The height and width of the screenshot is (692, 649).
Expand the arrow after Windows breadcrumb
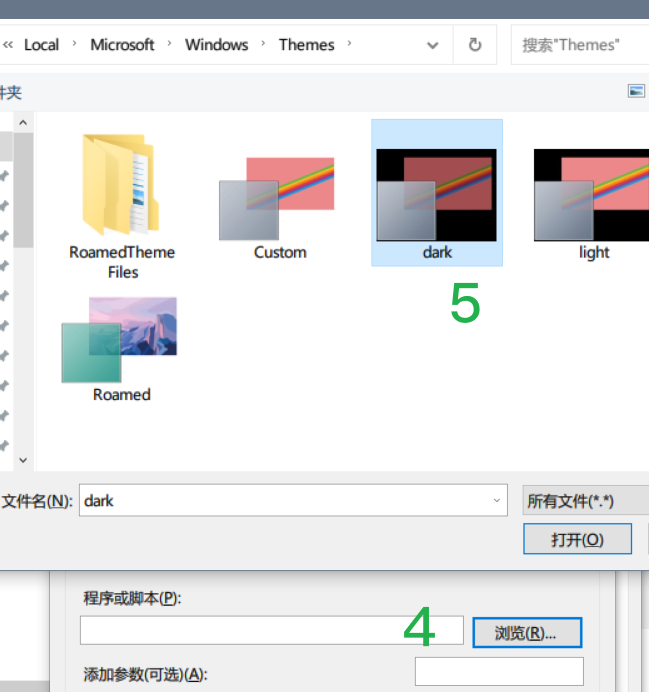point(263,44)
